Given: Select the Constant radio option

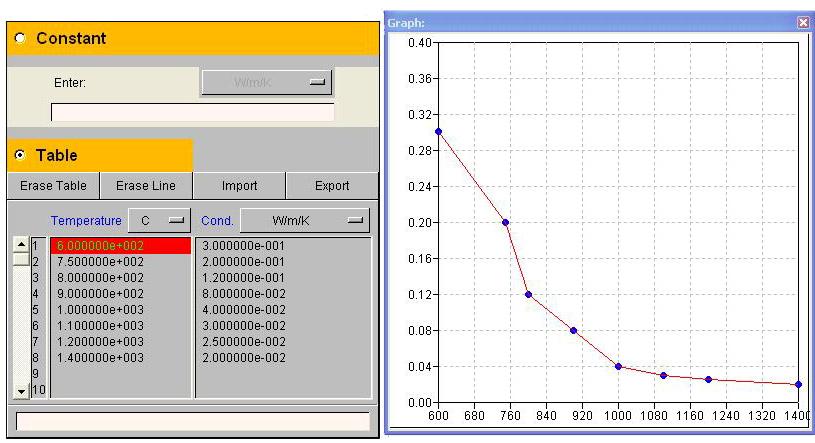Looking at the screenshot, I should tap(20, 38).
